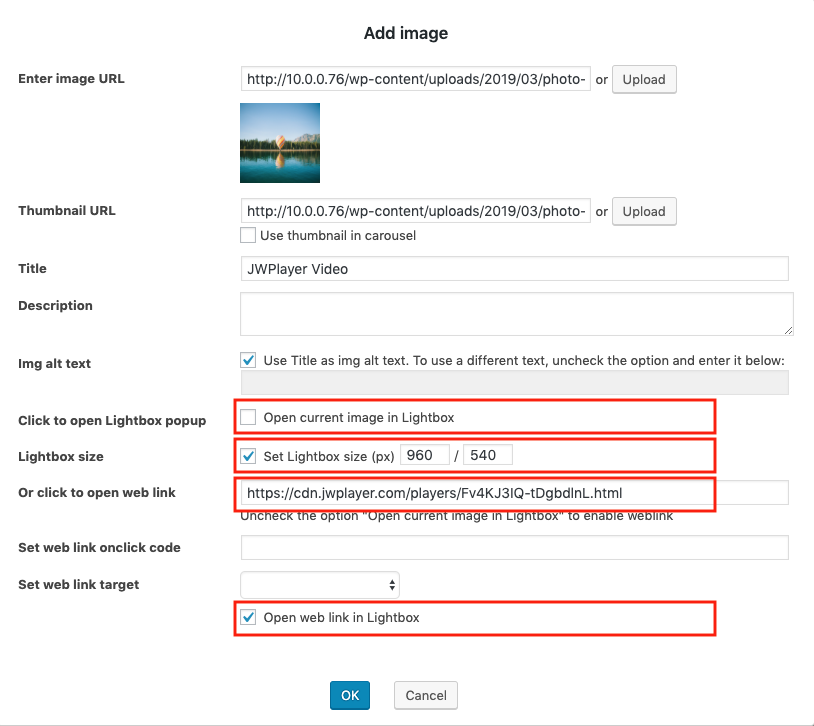Click Upload next to image URL
Screen dimensions: 814x726
[x=644, y=79]
